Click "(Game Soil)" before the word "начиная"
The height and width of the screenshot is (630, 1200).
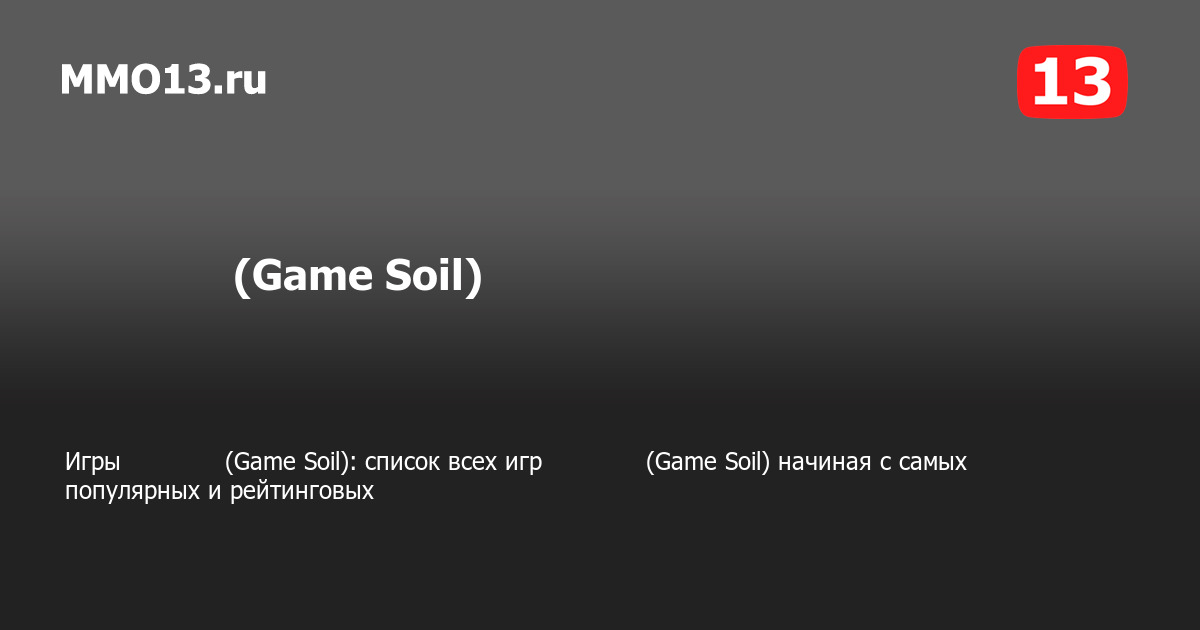(x=708, y=463)
